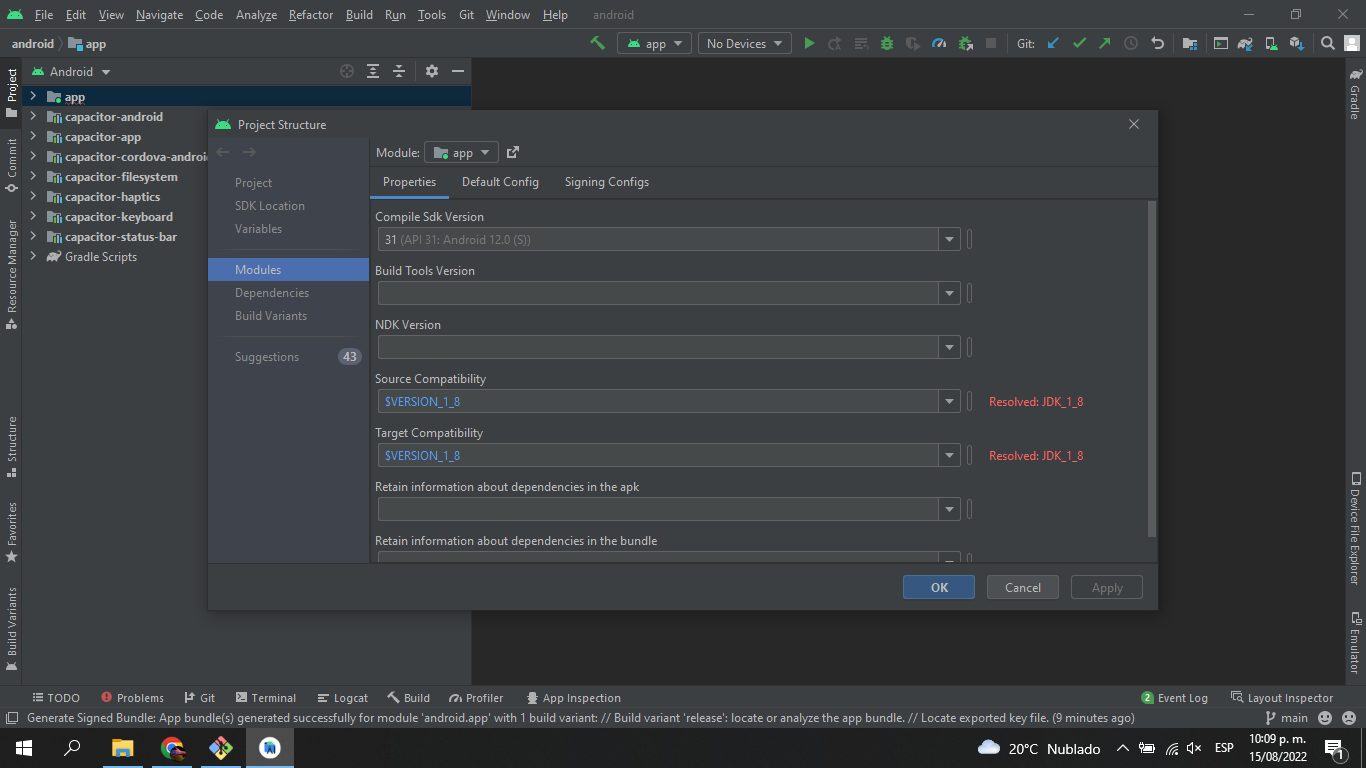Switch to the Signing Configs tab
The image size is (1366, 768).
607,182
